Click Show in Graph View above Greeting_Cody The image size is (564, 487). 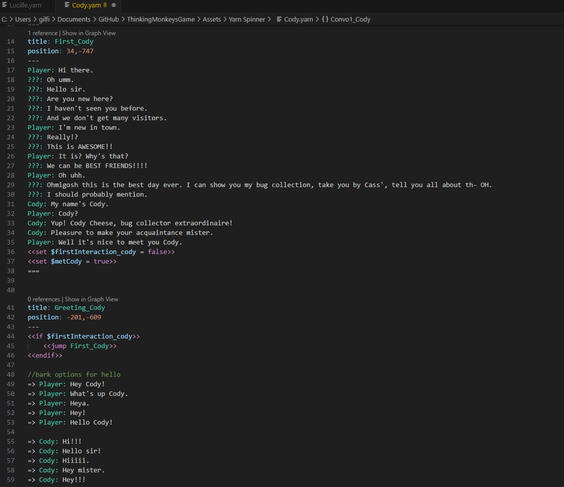click(x=91, y=299)
